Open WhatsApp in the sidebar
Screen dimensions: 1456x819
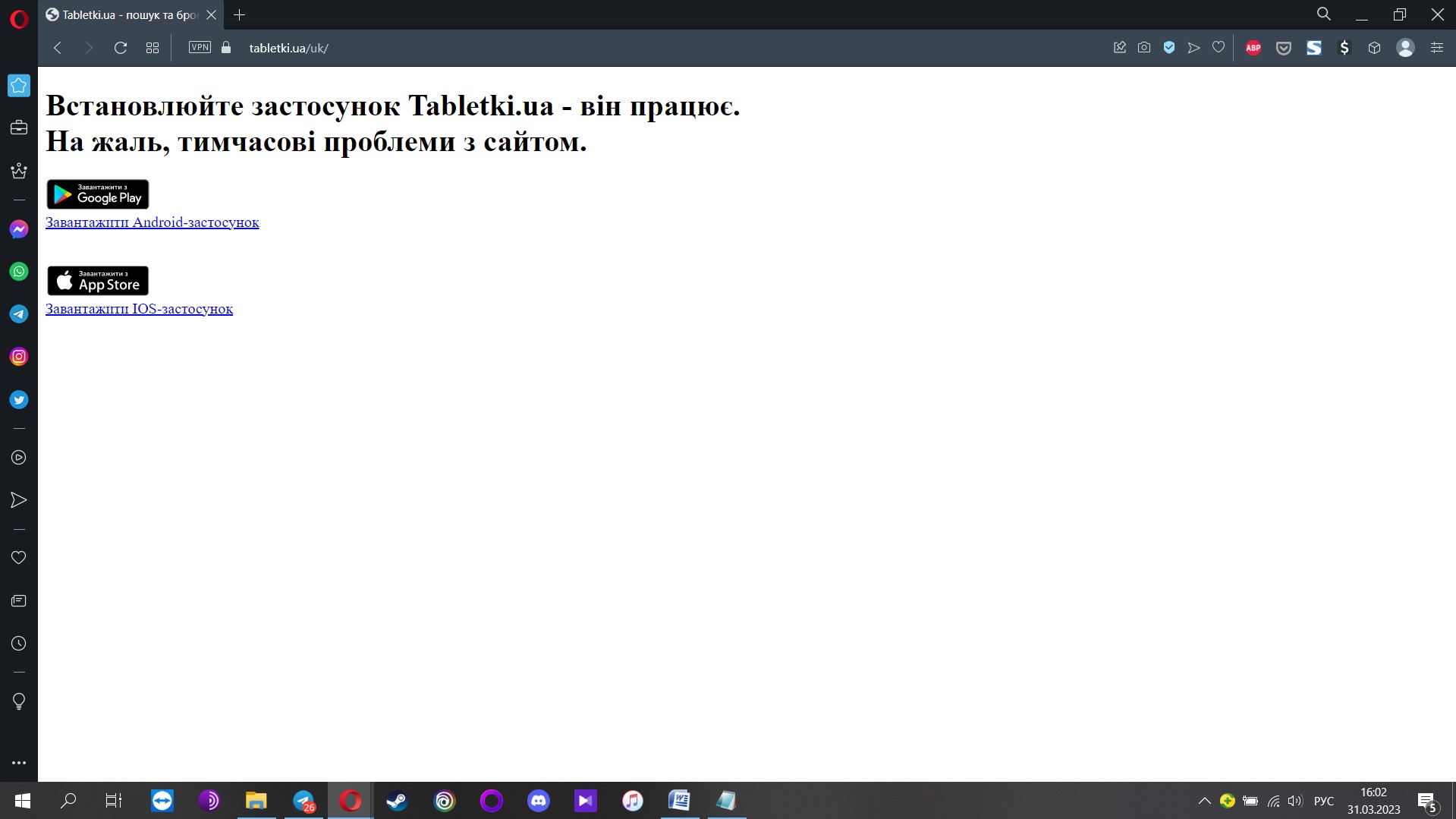coord(19,272)
